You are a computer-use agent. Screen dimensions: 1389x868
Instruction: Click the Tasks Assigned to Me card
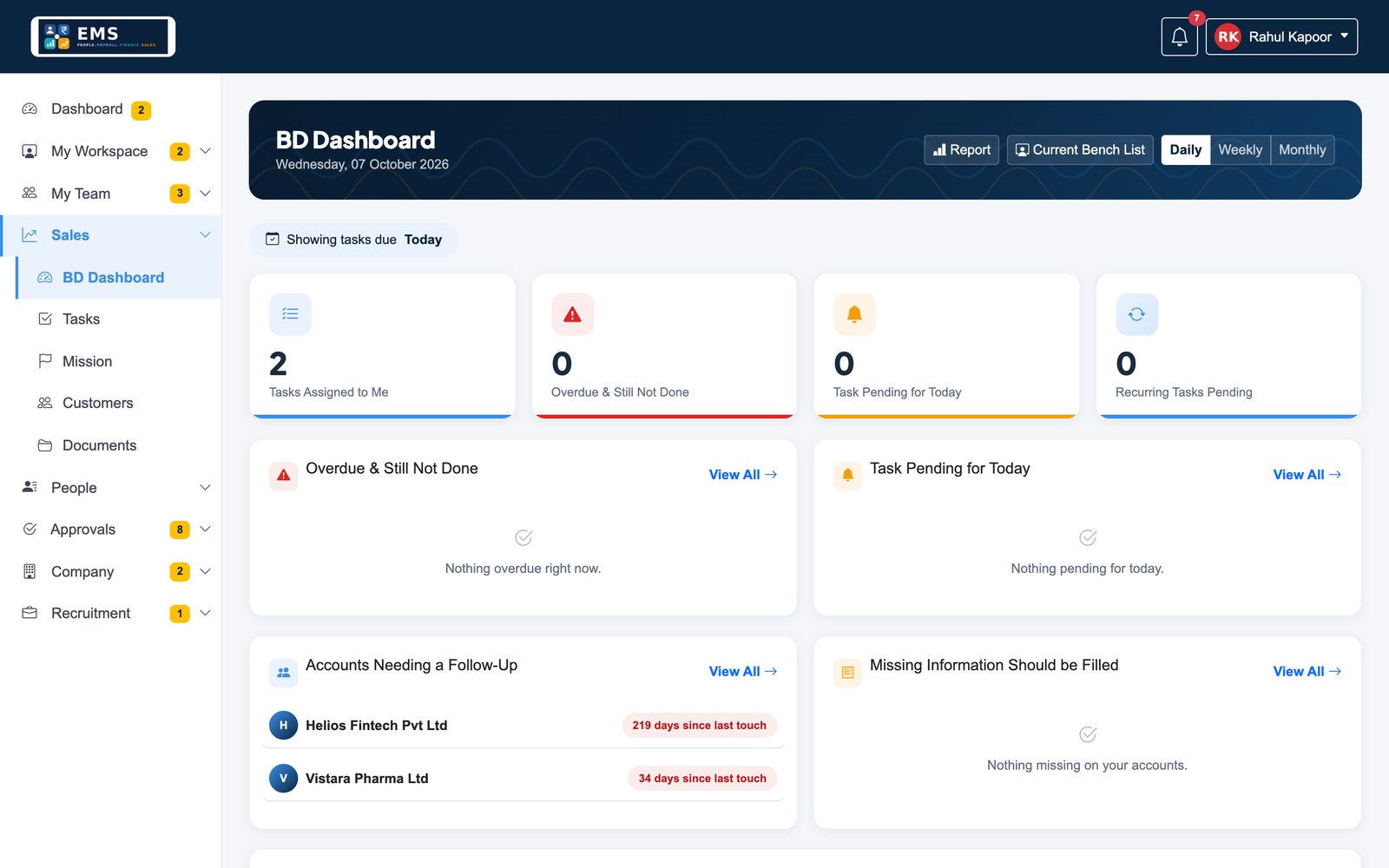(x=382, y=346)
